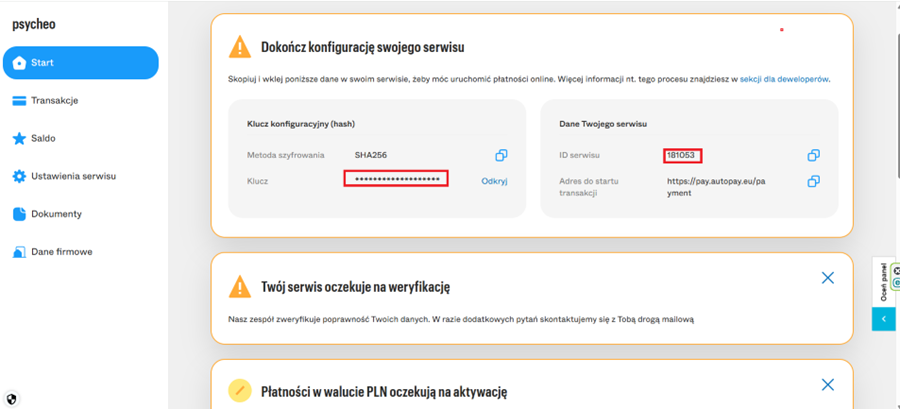Follow the sekcji dla deweloperów link
900x409 pixels.
pos(784,79)
